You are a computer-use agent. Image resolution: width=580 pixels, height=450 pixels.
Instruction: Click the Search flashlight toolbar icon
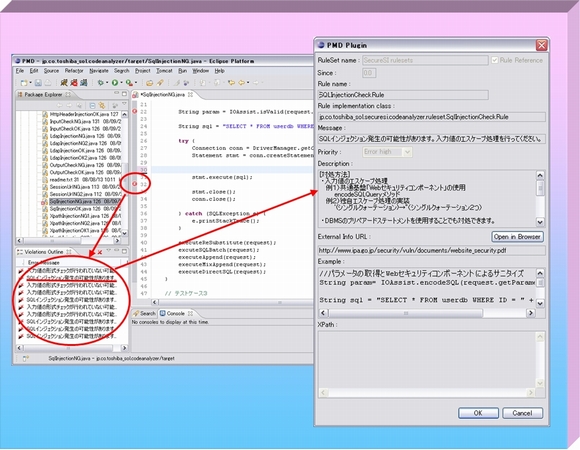160,83
